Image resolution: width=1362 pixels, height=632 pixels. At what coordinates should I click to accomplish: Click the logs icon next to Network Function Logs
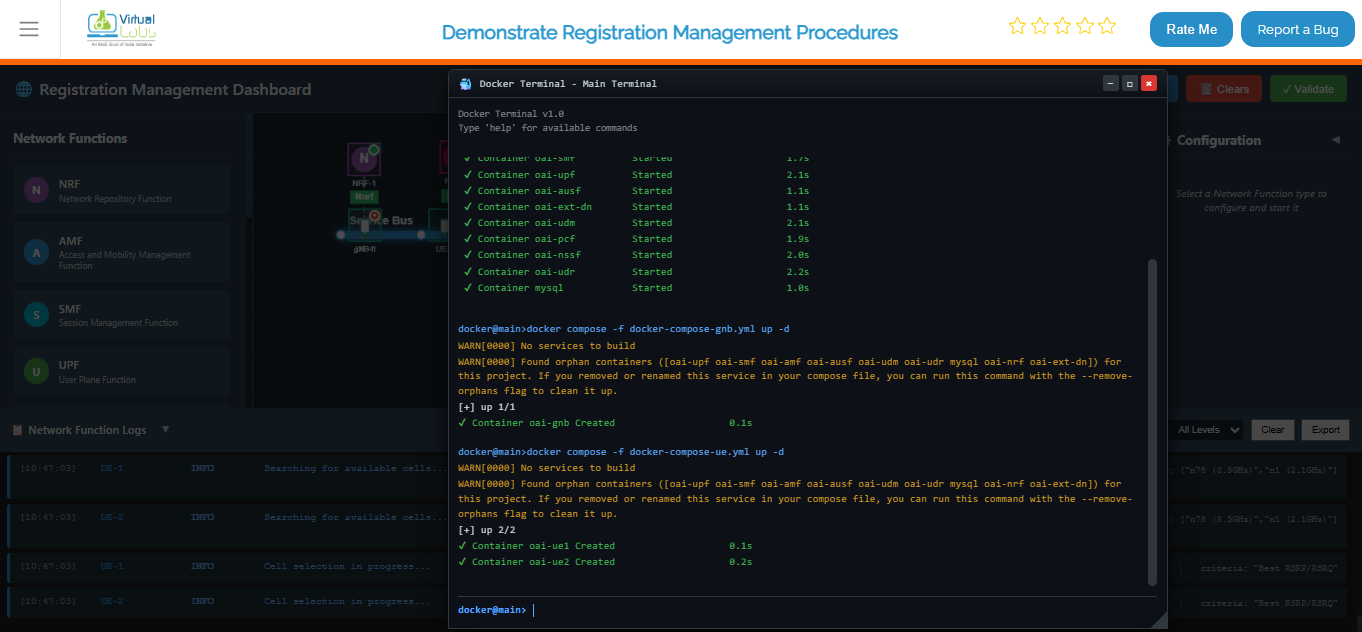17,429
